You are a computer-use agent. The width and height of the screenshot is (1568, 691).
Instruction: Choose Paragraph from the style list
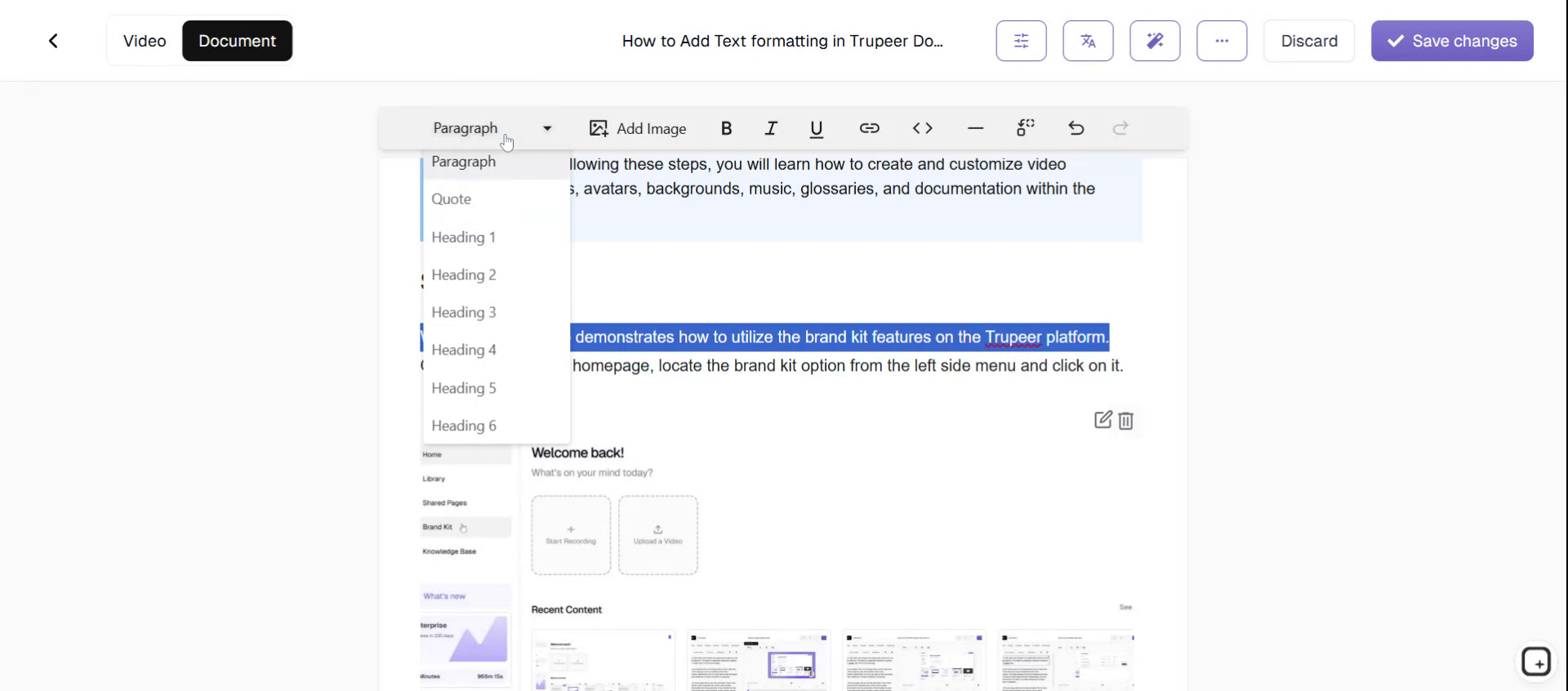497,162
